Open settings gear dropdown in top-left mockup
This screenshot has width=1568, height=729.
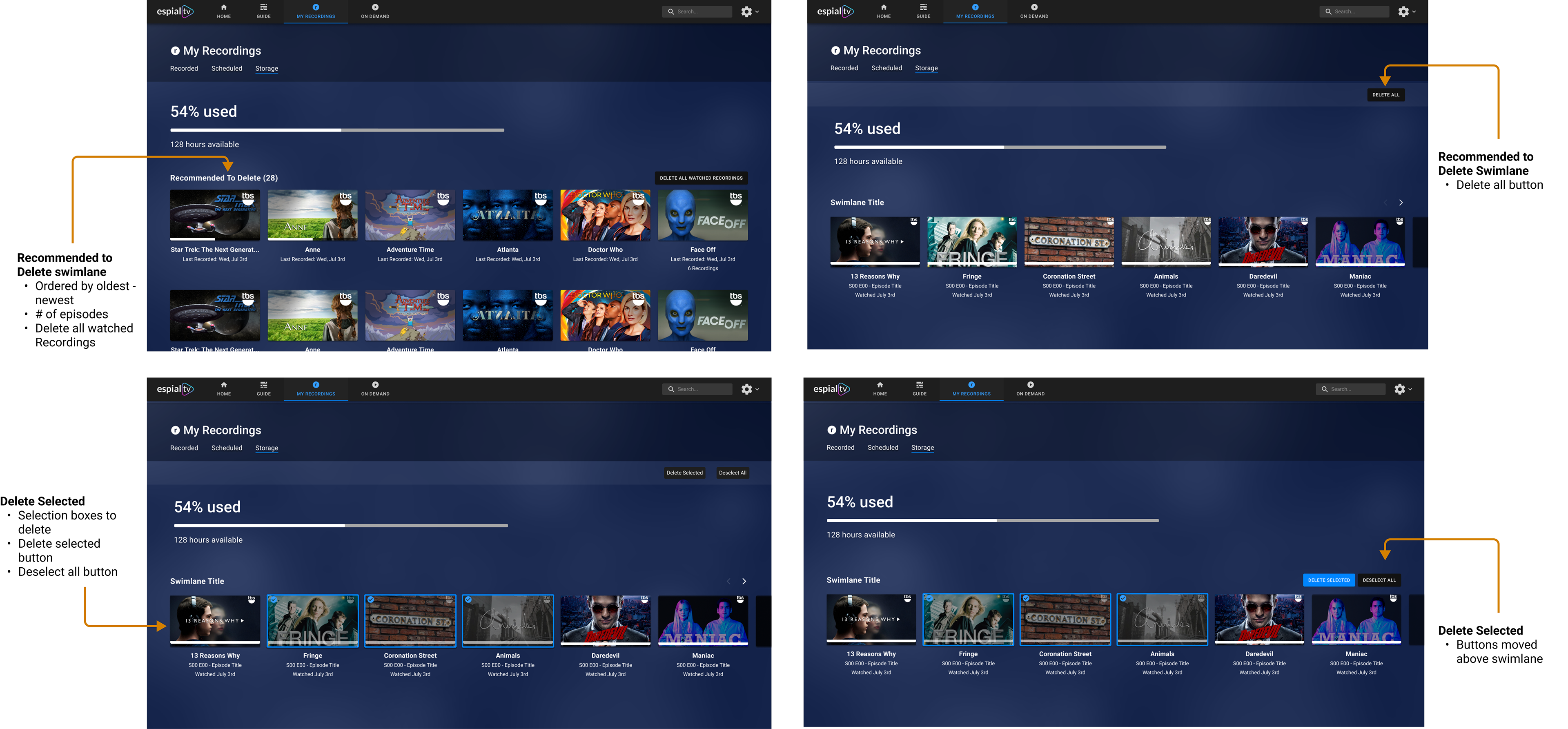750,11
